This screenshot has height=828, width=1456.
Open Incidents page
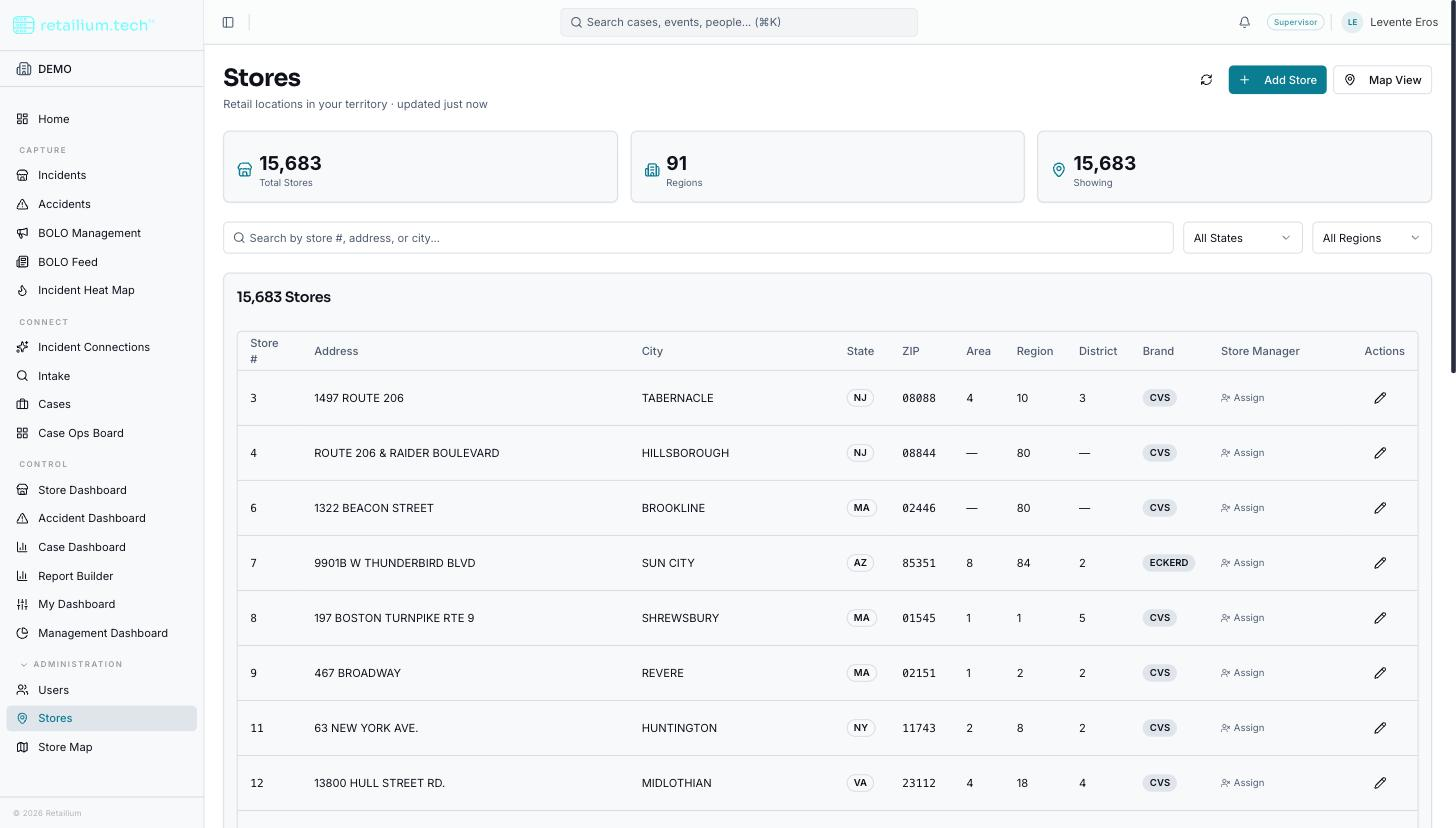[x=101, y=175]
